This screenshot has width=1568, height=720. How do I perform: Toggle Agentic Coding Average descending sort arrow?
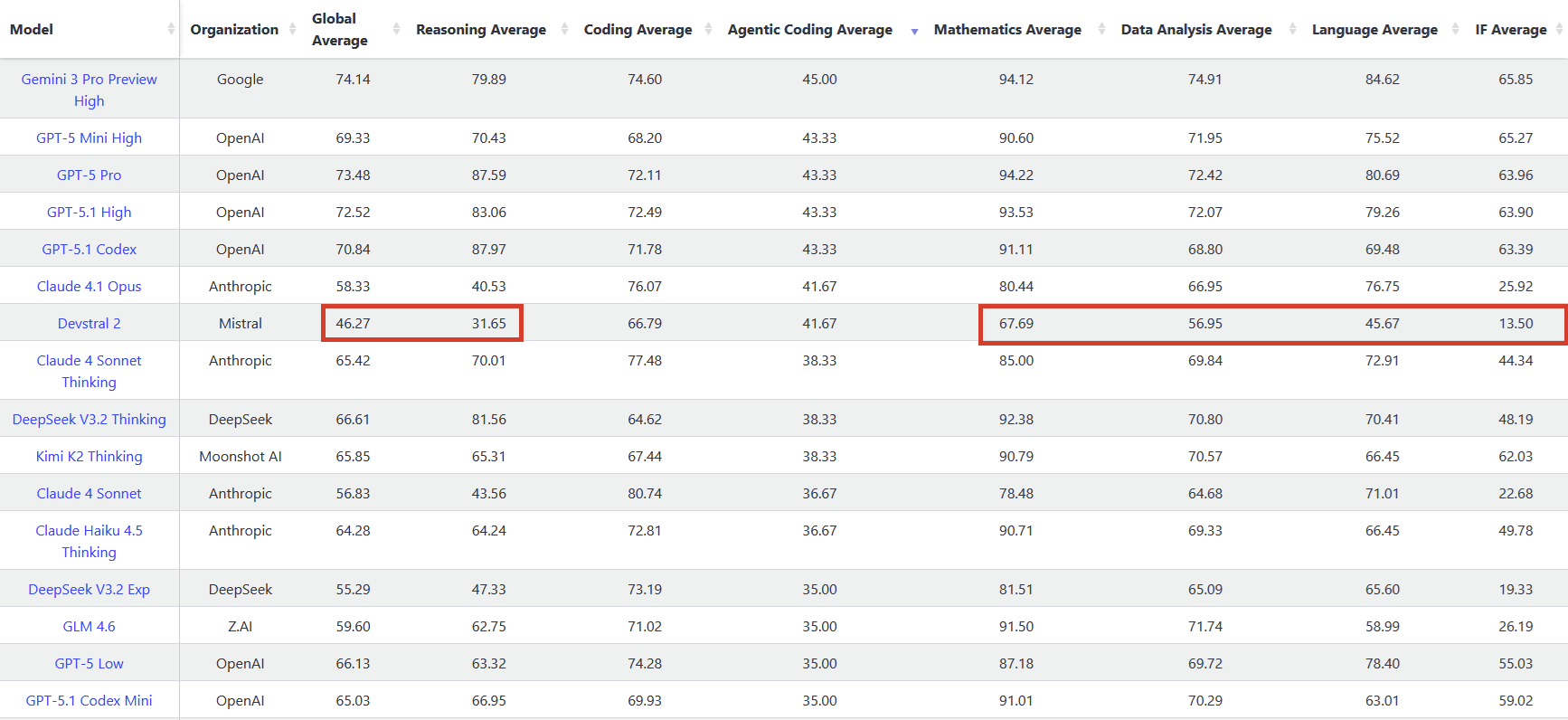914,32
